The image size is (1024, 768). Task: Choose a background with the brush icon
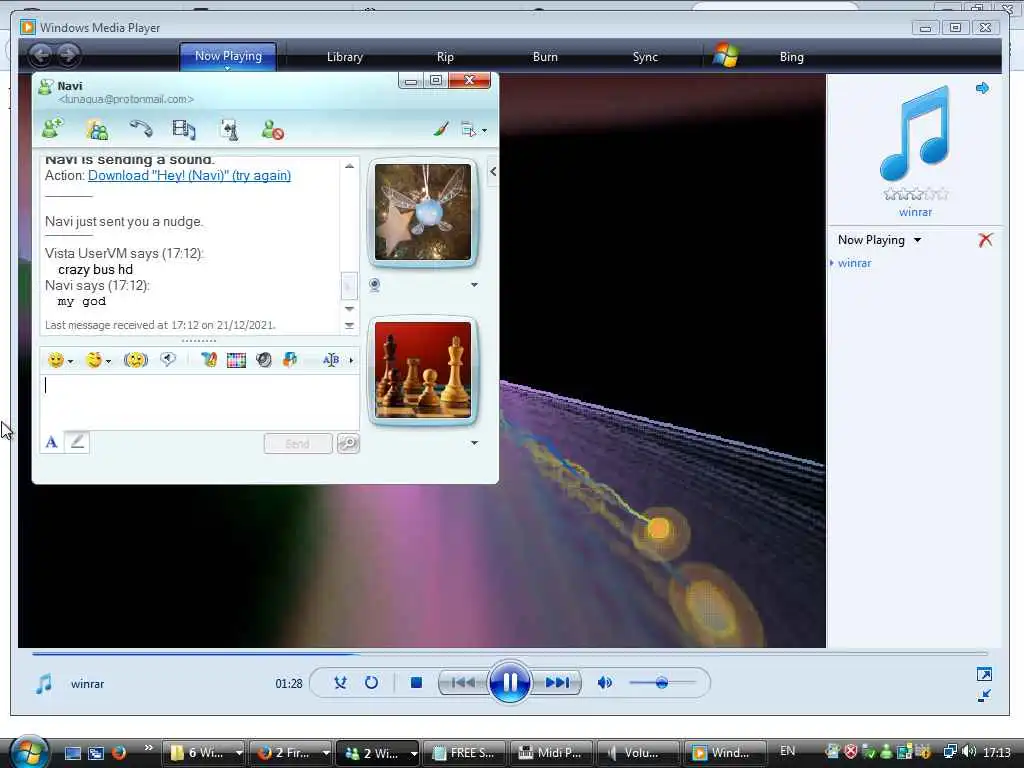(x=208, y=360)
